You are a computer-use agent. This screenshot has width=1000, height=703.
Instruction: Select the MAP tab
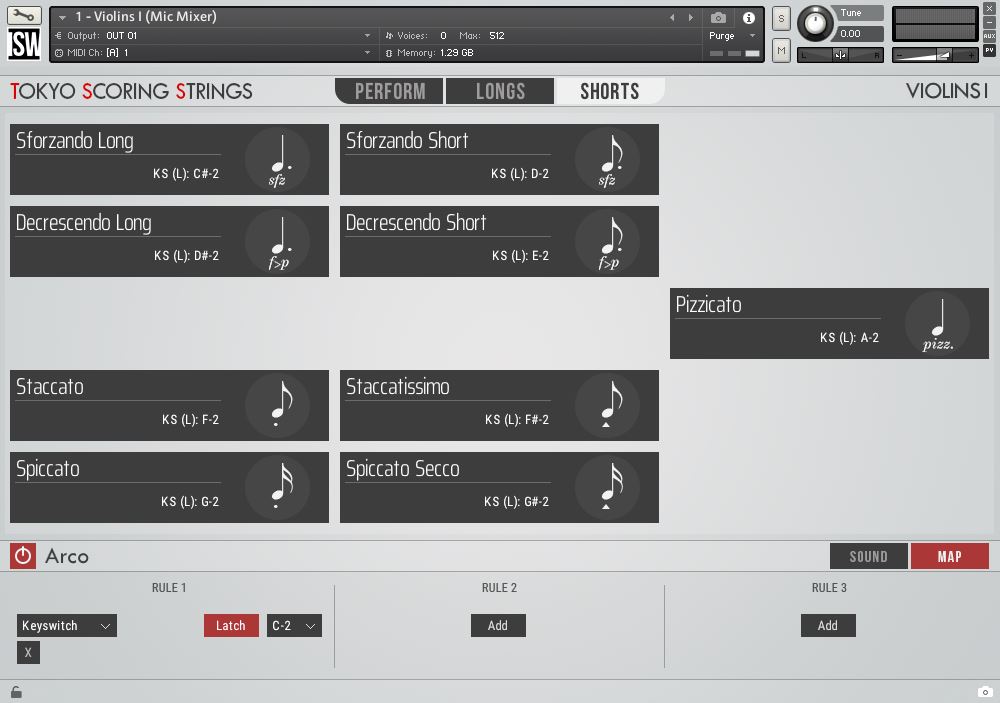coord(950,556)
